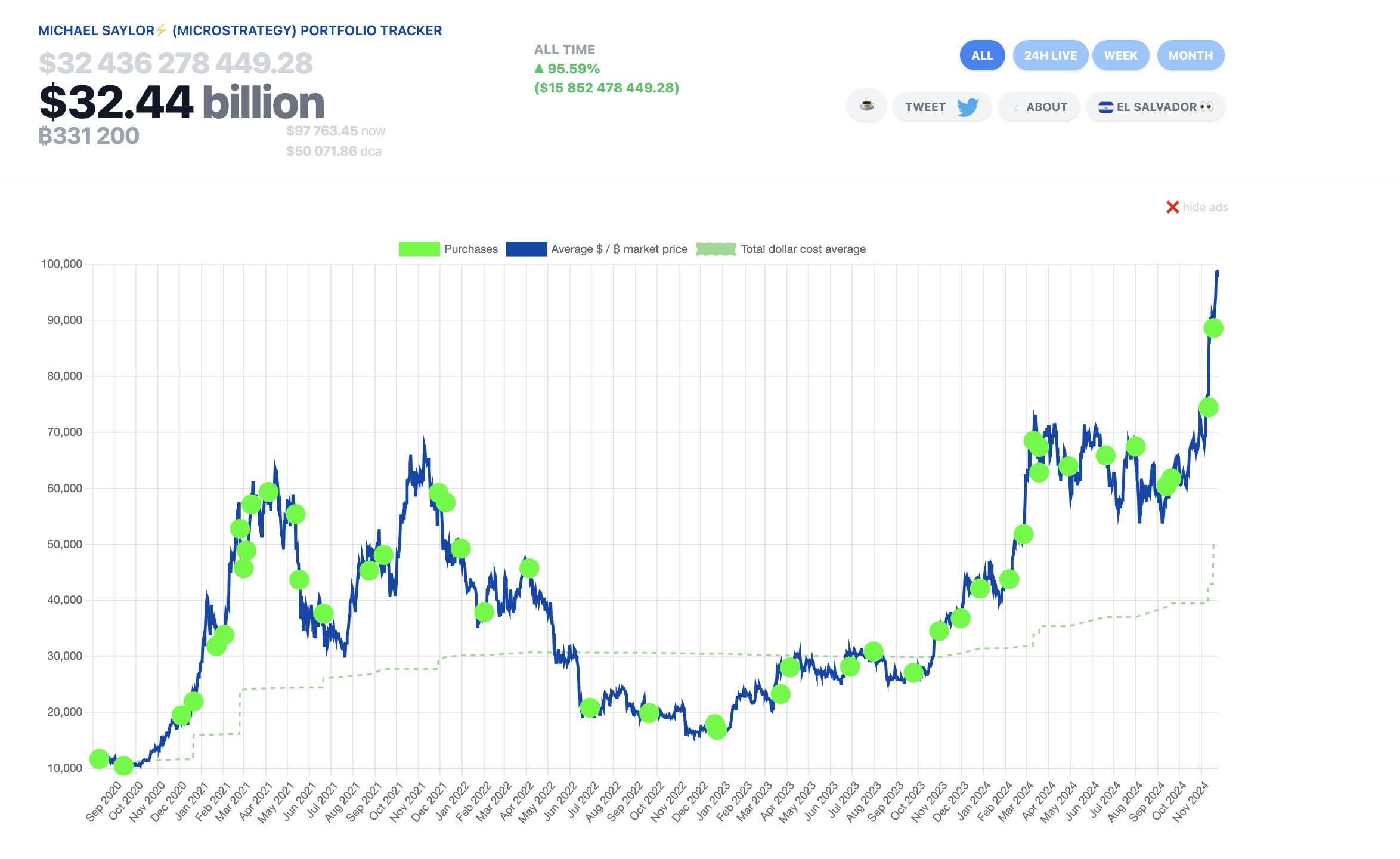Click the TWEET button
The width and height of the screenshot is (1400, 859).
pyautogui.click(x=925, y=107)
